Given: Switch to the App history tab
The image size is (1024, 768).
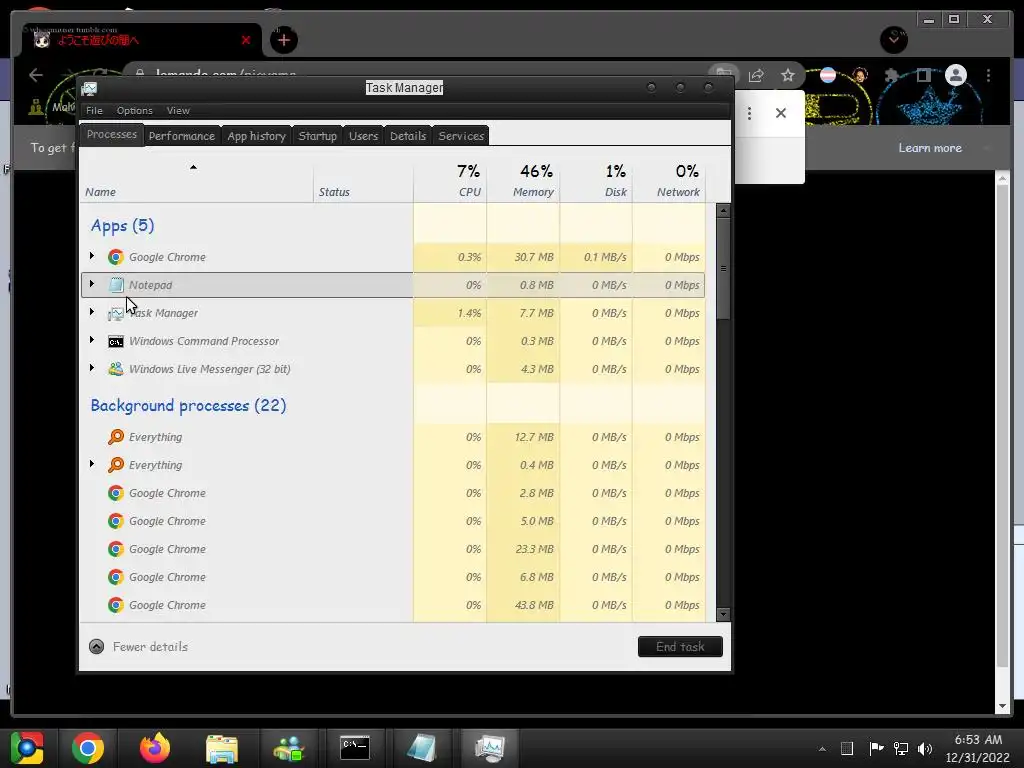Looking at the screenshot, I should [x=257, y=136].
